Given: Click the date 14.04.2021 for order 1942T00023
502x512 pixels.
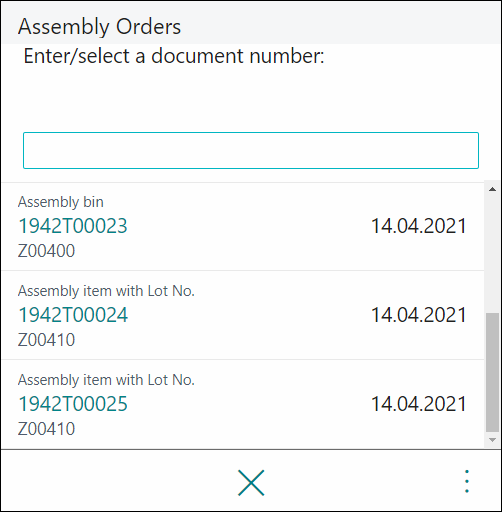Looking at the screenshot, I should click(x=419, y=226).
